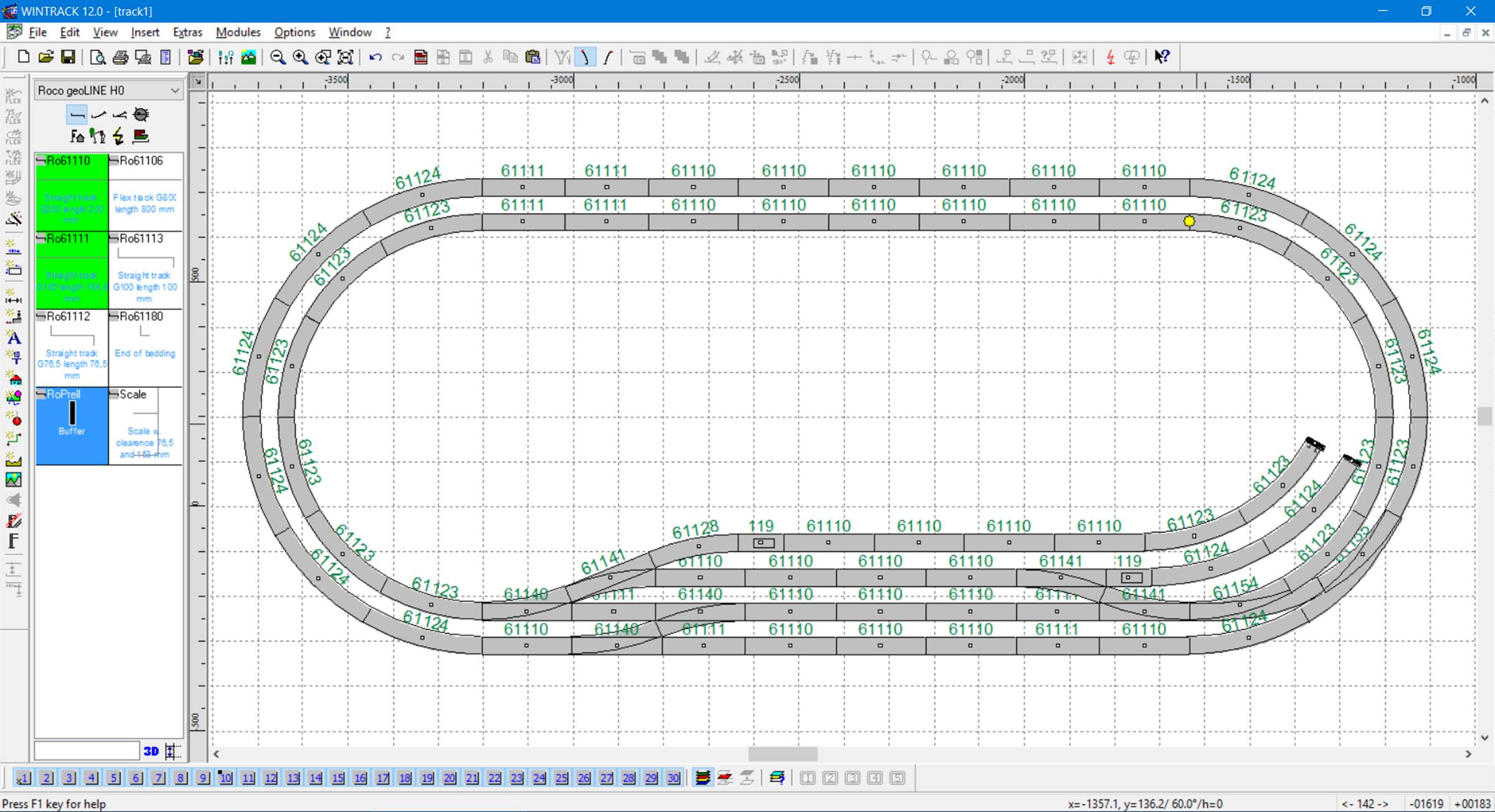Select the text tool A icon
Image resolution: width=1495 pixels, height=812 pixels.
(14, 338)
